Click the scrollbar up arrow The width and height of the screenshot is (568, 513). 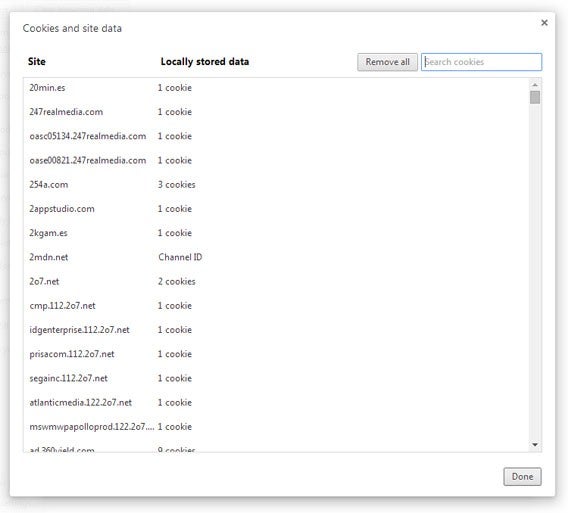[535, 85]
